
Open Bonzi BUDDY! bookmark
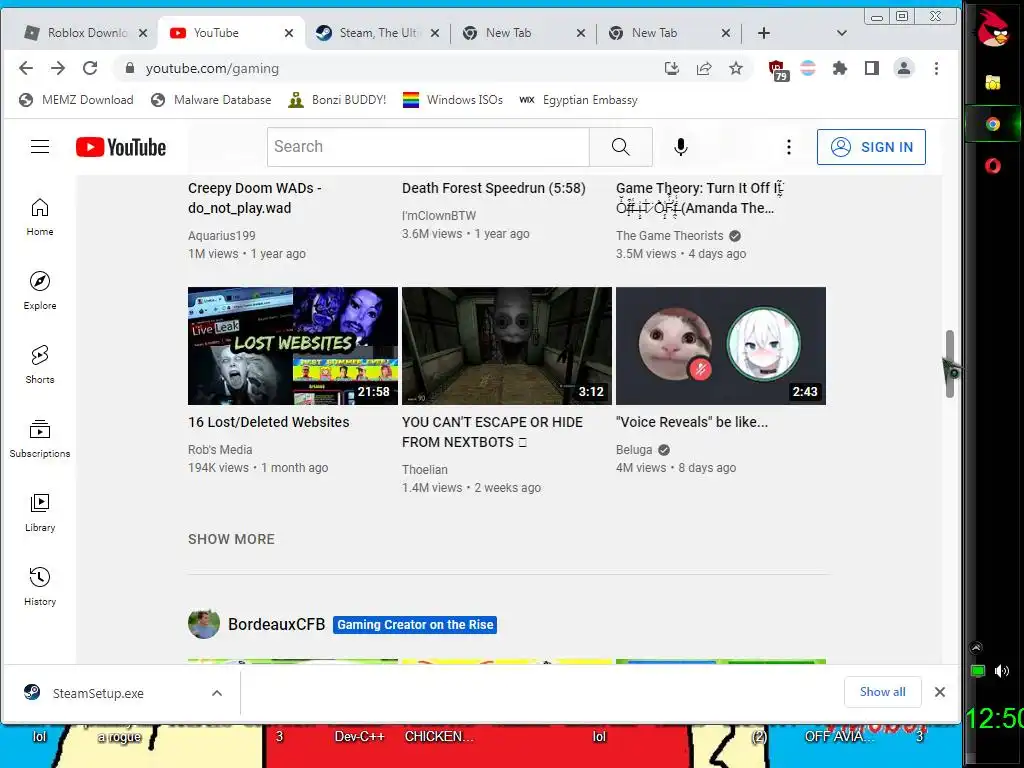[x=337, y=100]
